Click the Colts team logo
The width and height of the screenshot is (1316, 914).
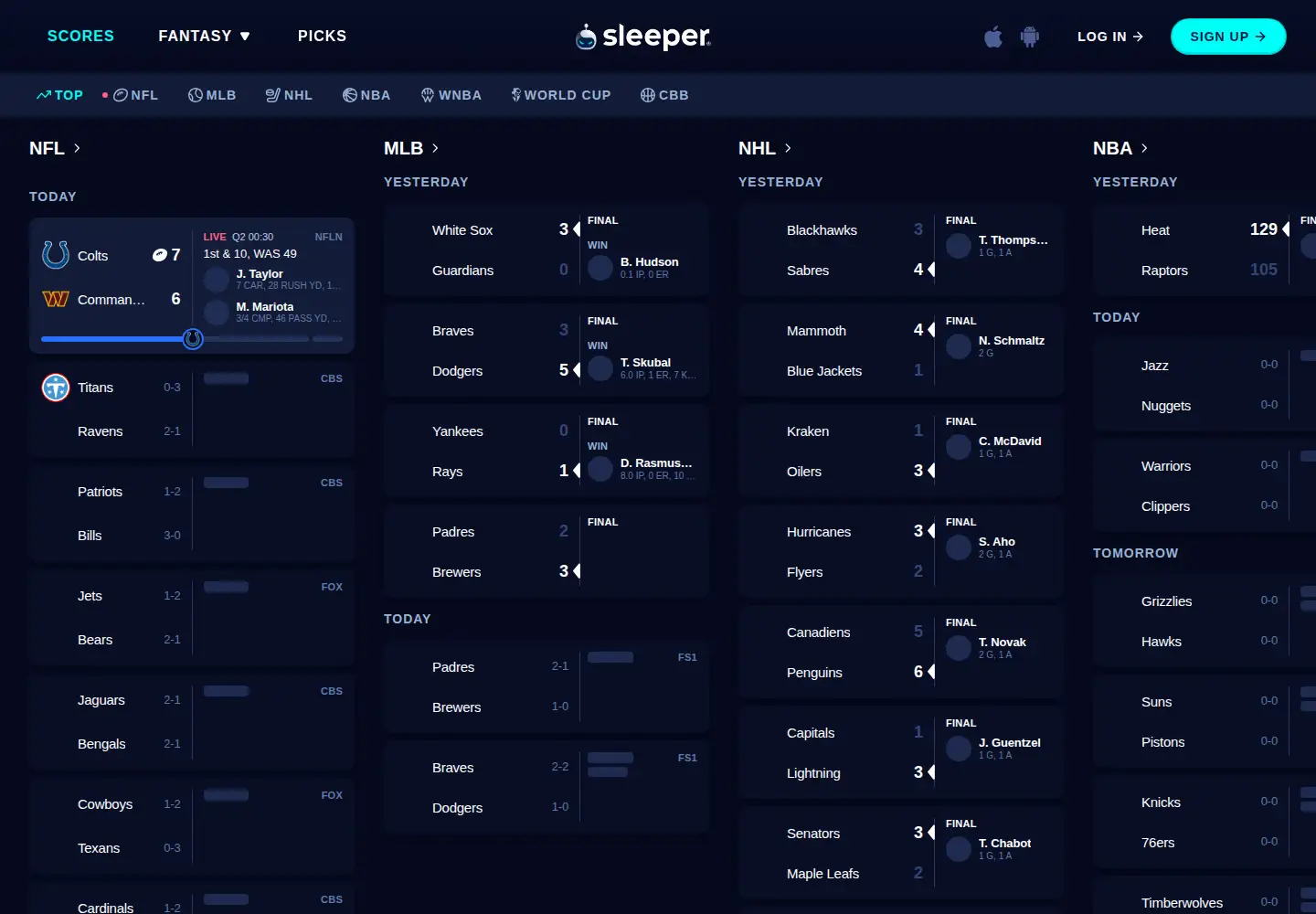[56, 255]
